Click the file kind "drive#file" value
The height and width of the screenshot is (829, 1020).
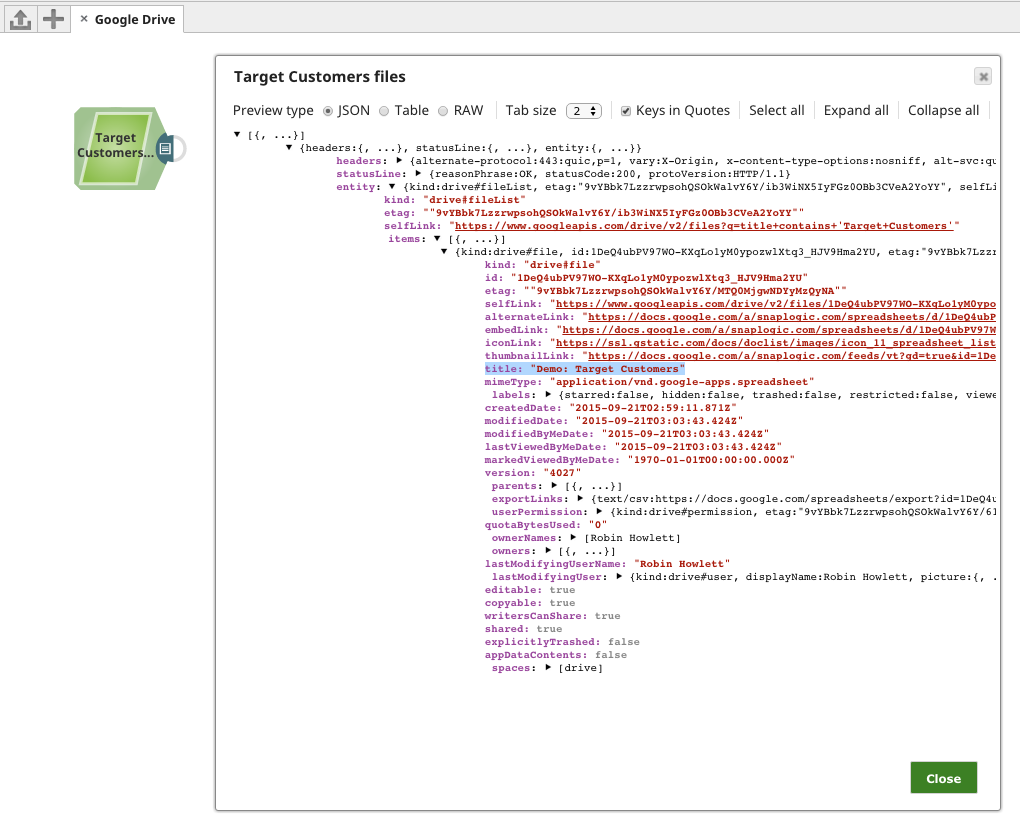(562, 265)
